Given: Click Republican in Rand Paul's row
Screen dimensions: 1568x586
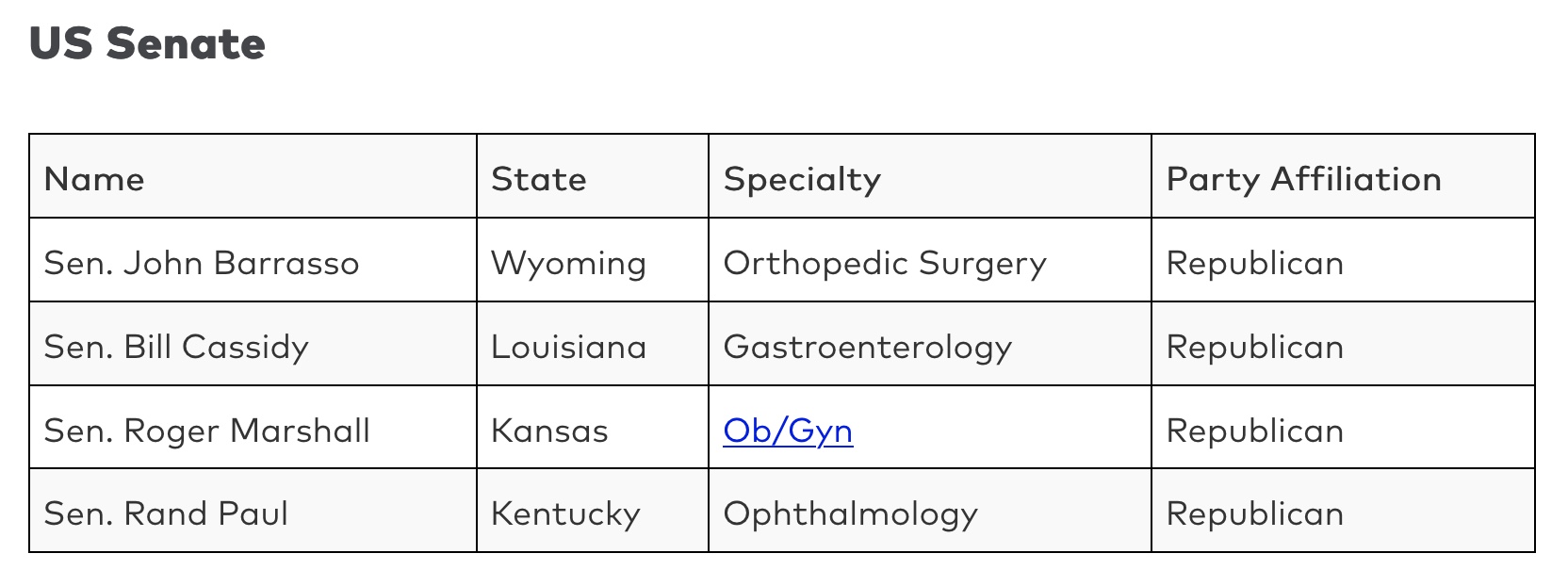Looking at the screenshot, I should tap(1255, 513).
